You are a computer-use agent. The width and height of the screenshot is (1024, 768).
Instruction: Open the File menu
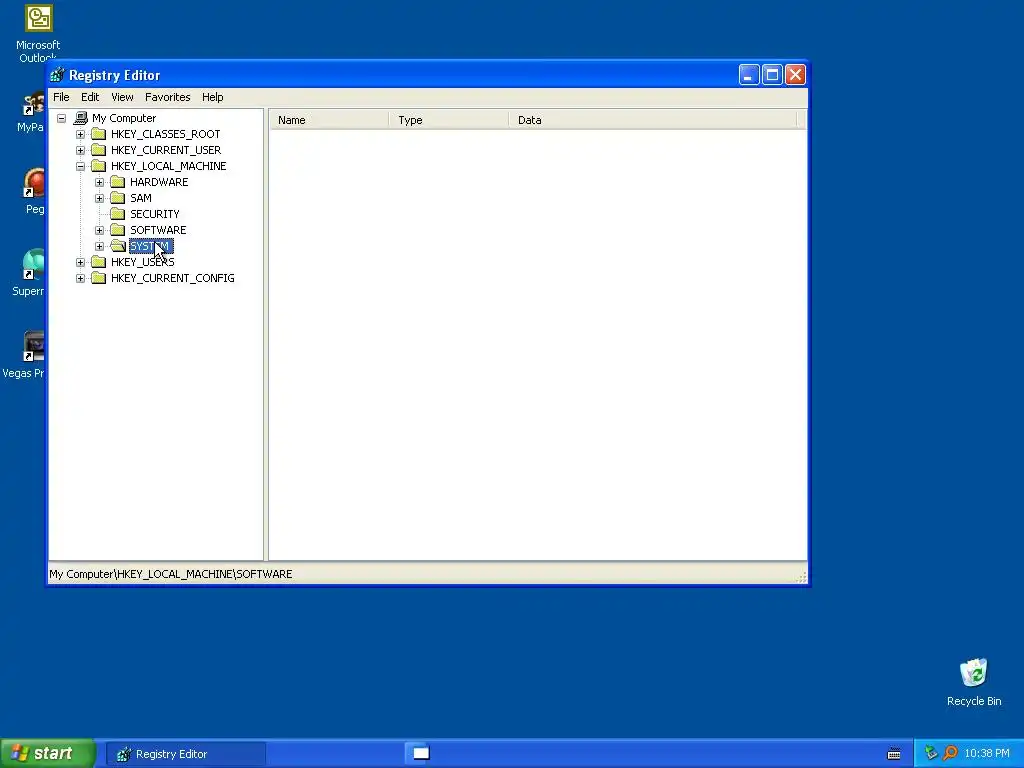tap(61, 97)
